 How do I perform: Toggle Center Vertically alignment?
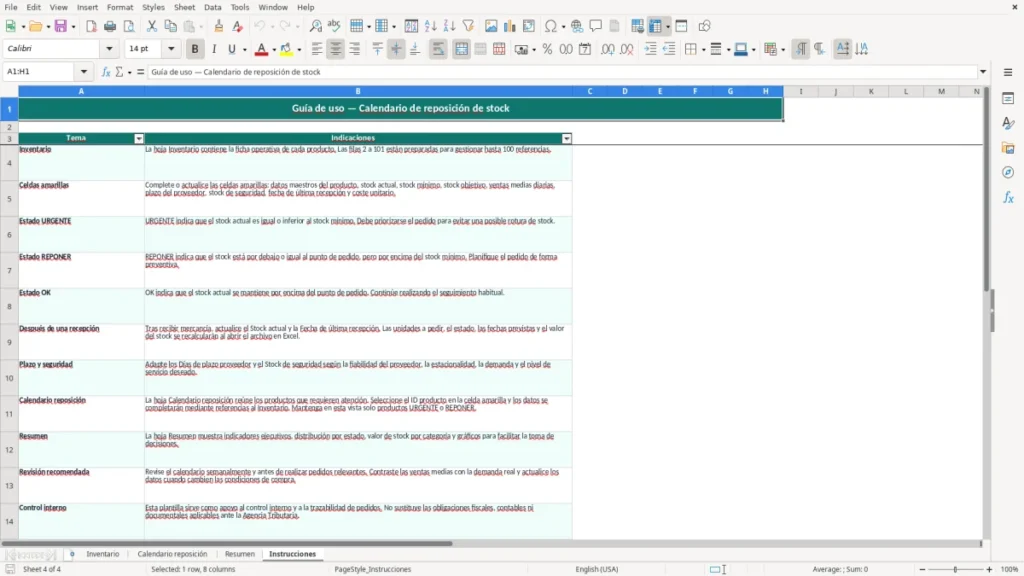pyautogui.click(x=396, y=49)
